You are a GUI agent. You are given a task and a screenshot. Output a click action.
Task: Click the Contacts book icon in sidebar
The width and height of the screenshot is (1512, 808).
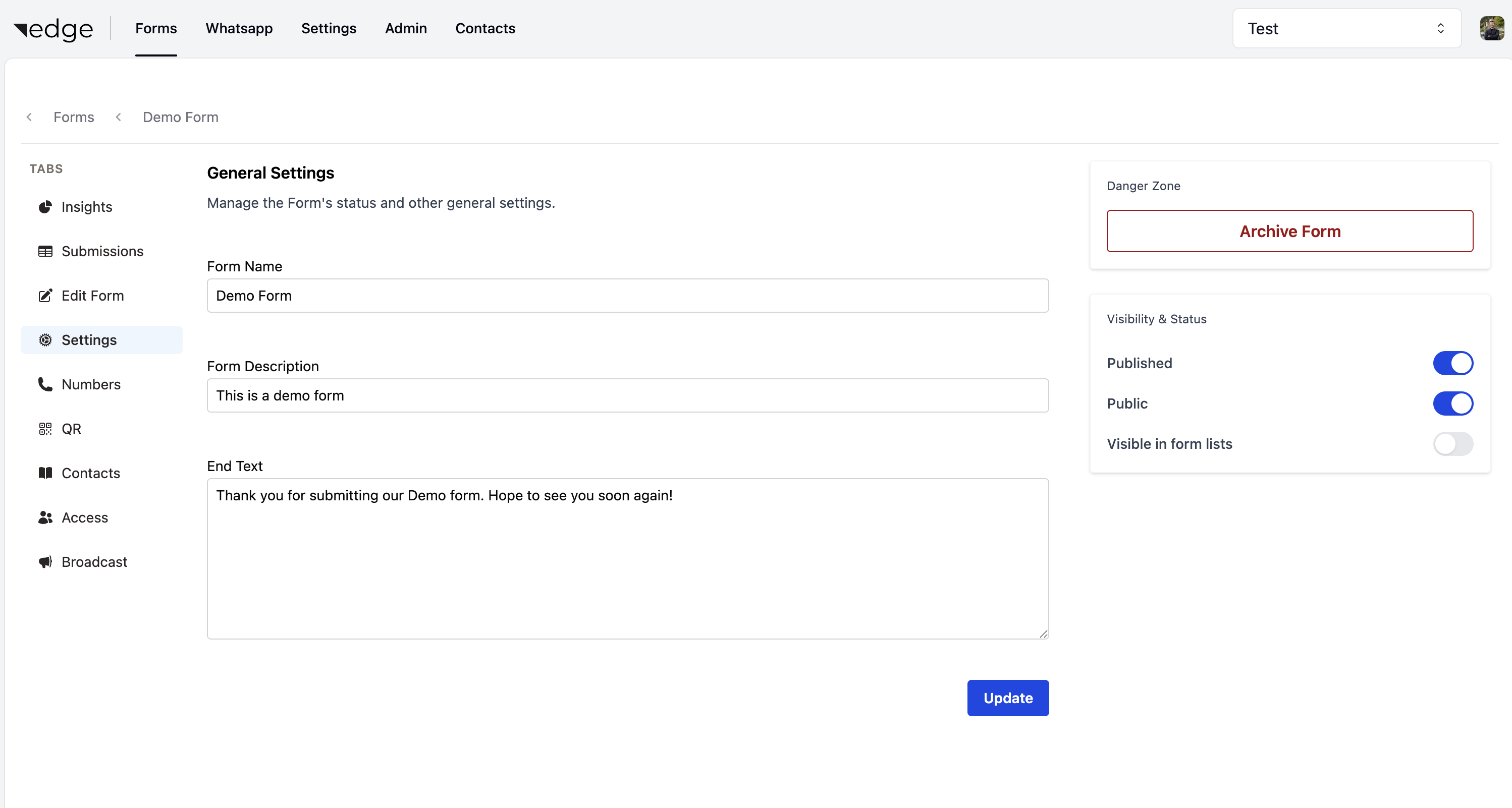click(45, 473)
